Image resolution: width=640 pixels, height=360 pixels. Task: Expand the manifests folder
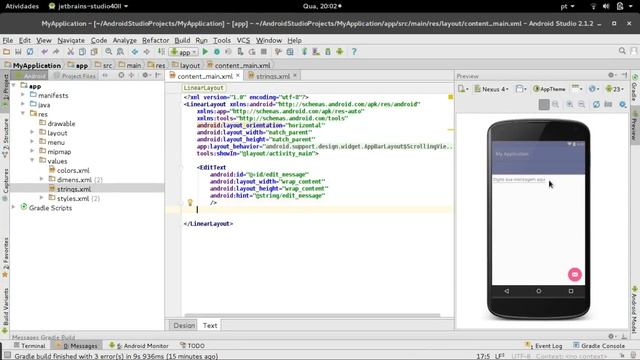23,95
